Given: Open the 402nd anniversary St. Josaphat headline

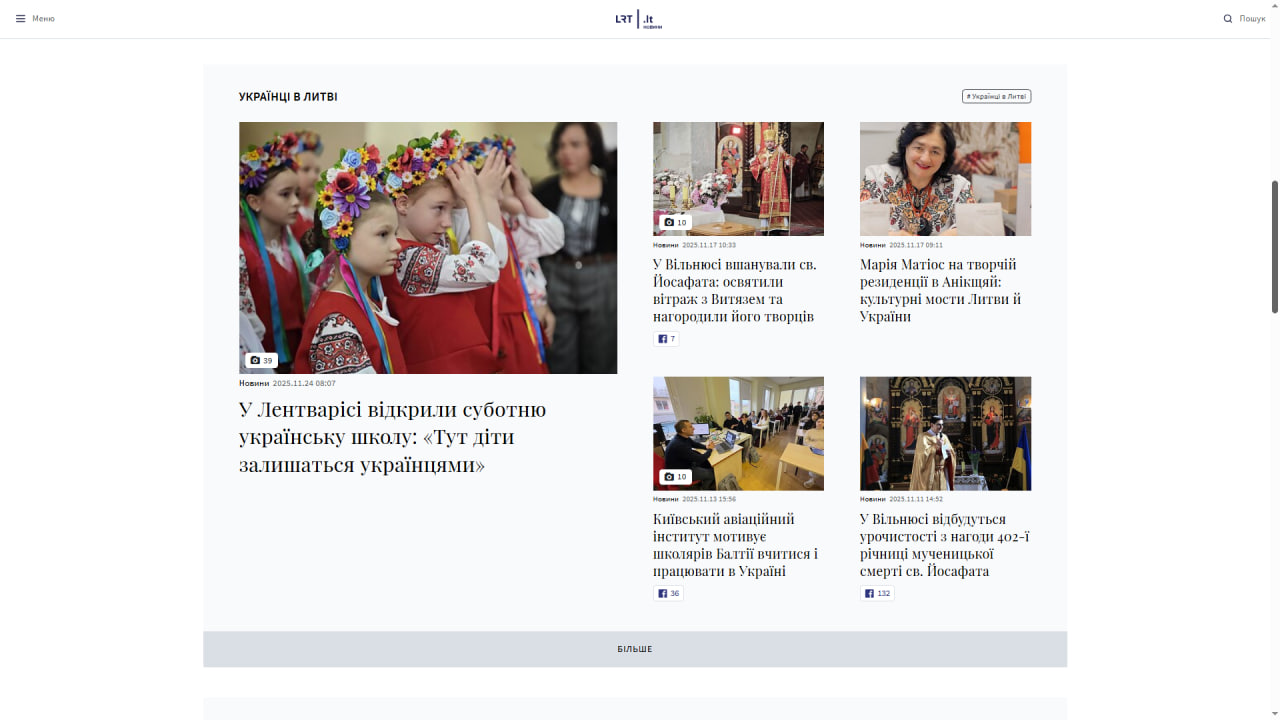Looking at the screenshot, I should coord(944,545).
